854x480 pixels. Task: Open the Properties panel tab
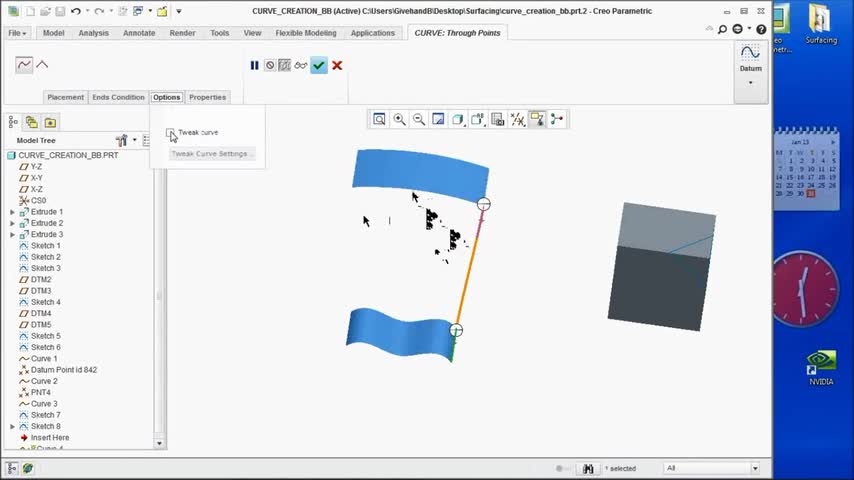tap(208, 97)
